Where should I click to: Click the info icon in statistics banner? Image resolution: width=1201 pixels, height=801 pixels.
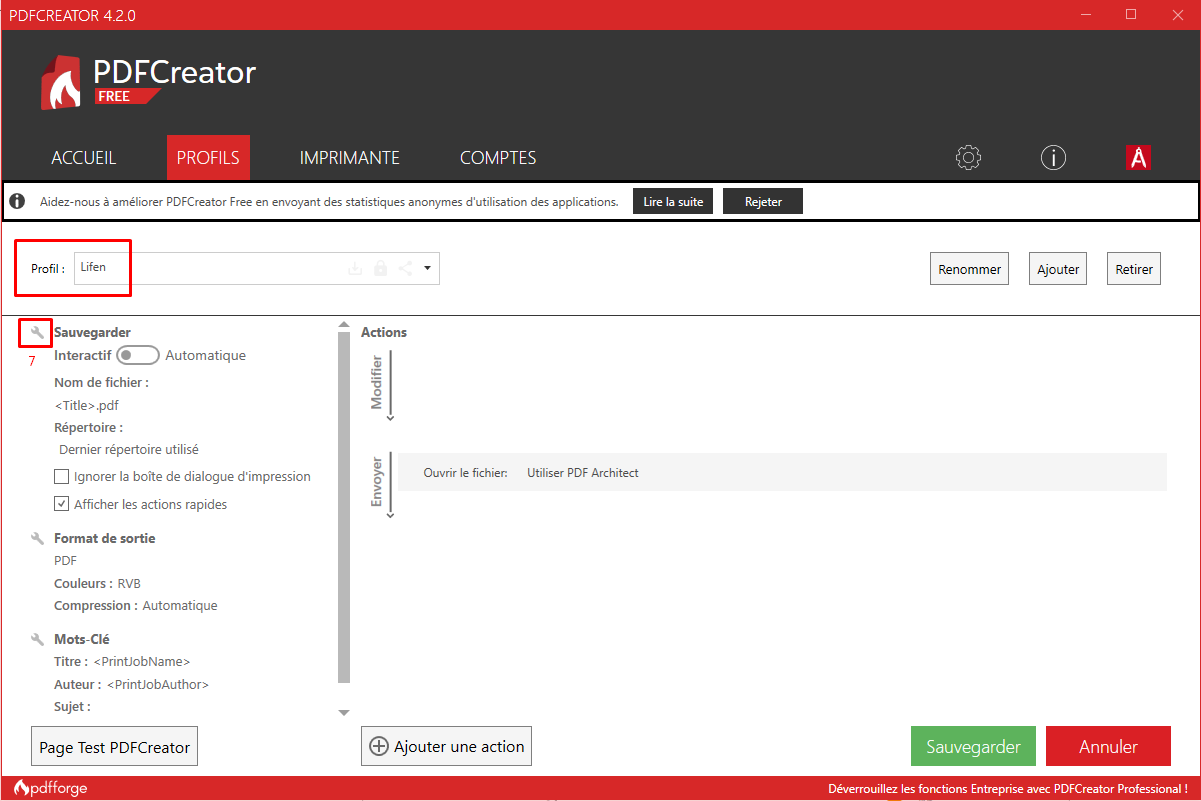(17, 201)
